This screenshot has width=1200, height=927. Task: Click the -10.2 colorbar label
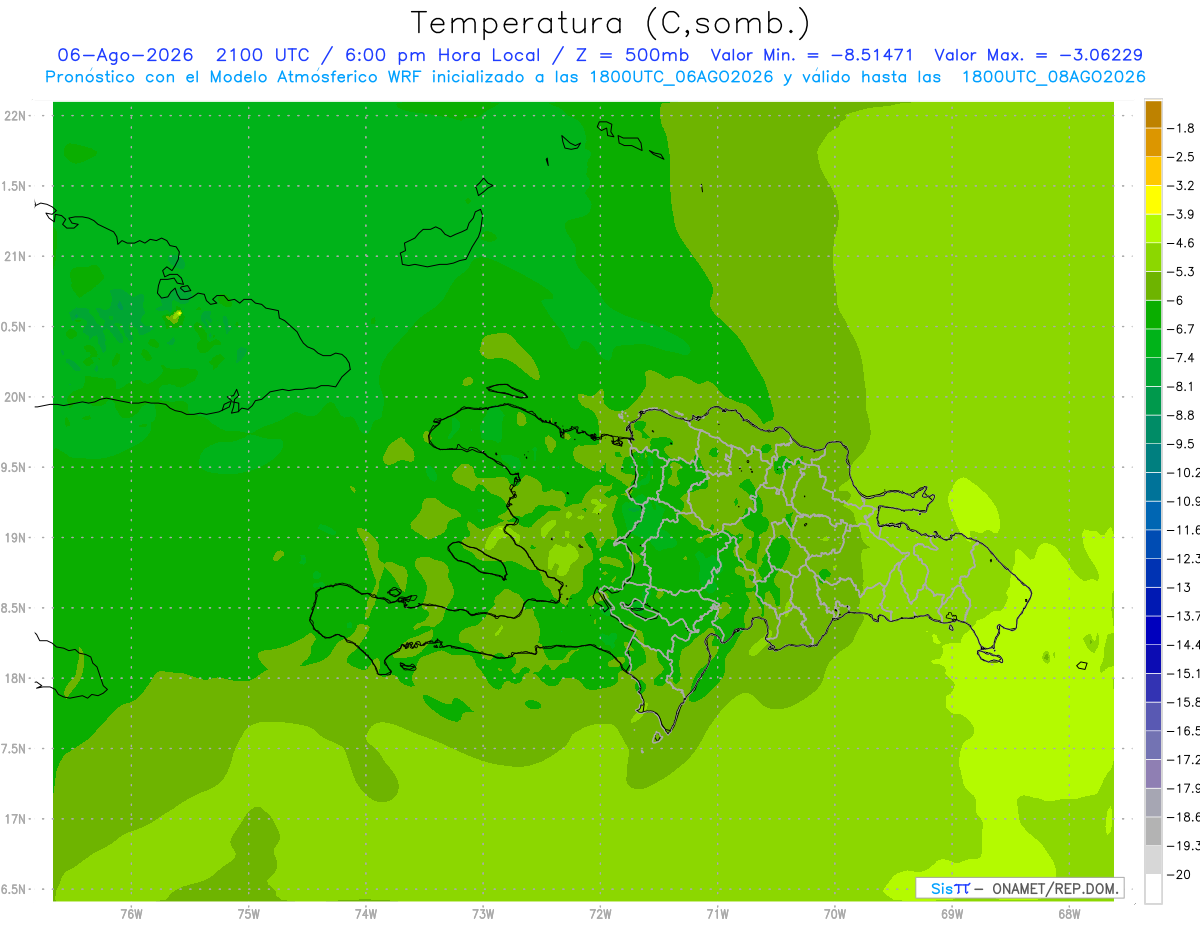[x=1184, y=472]
